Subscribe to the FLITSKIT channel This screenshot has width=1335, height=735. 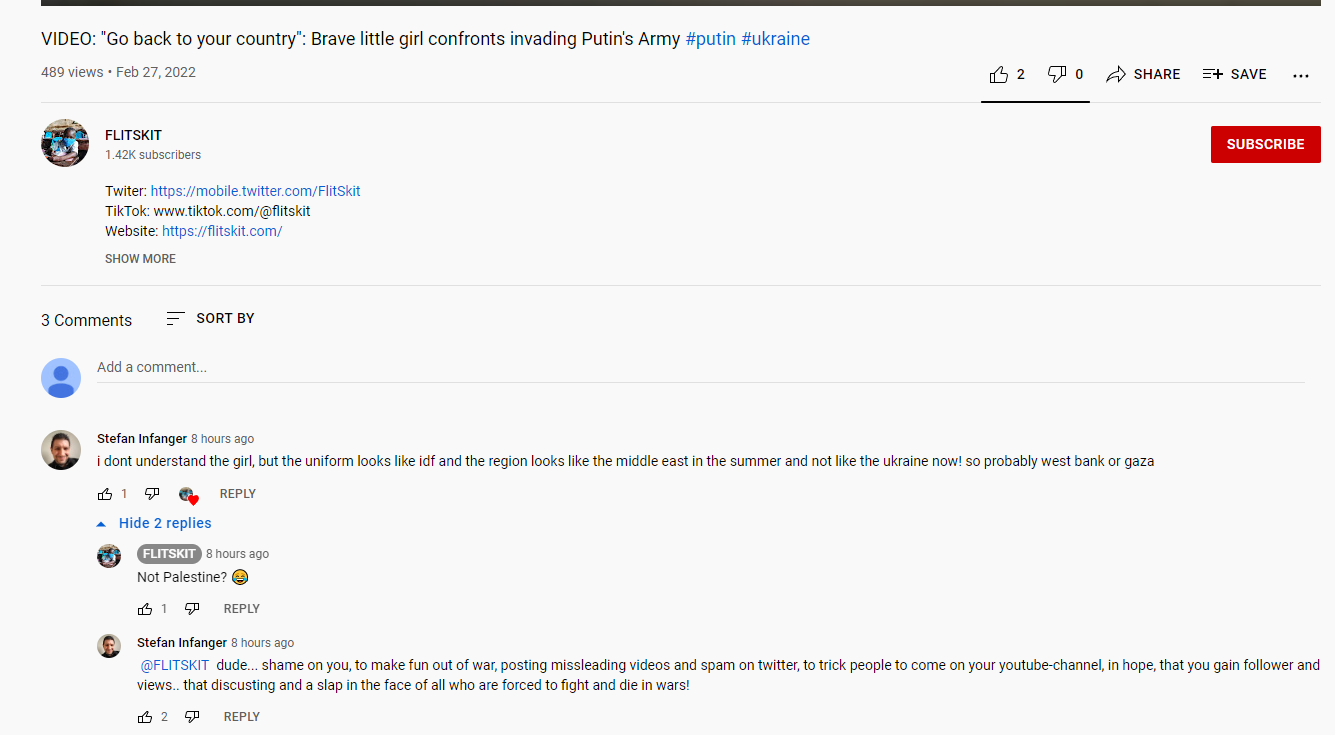point(1265,144)
